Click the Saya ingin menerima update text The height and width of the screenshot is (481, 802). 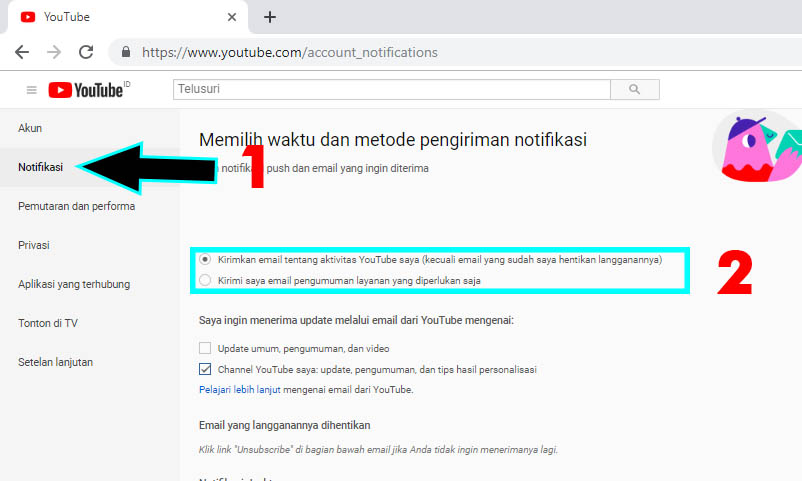[357, 320]
